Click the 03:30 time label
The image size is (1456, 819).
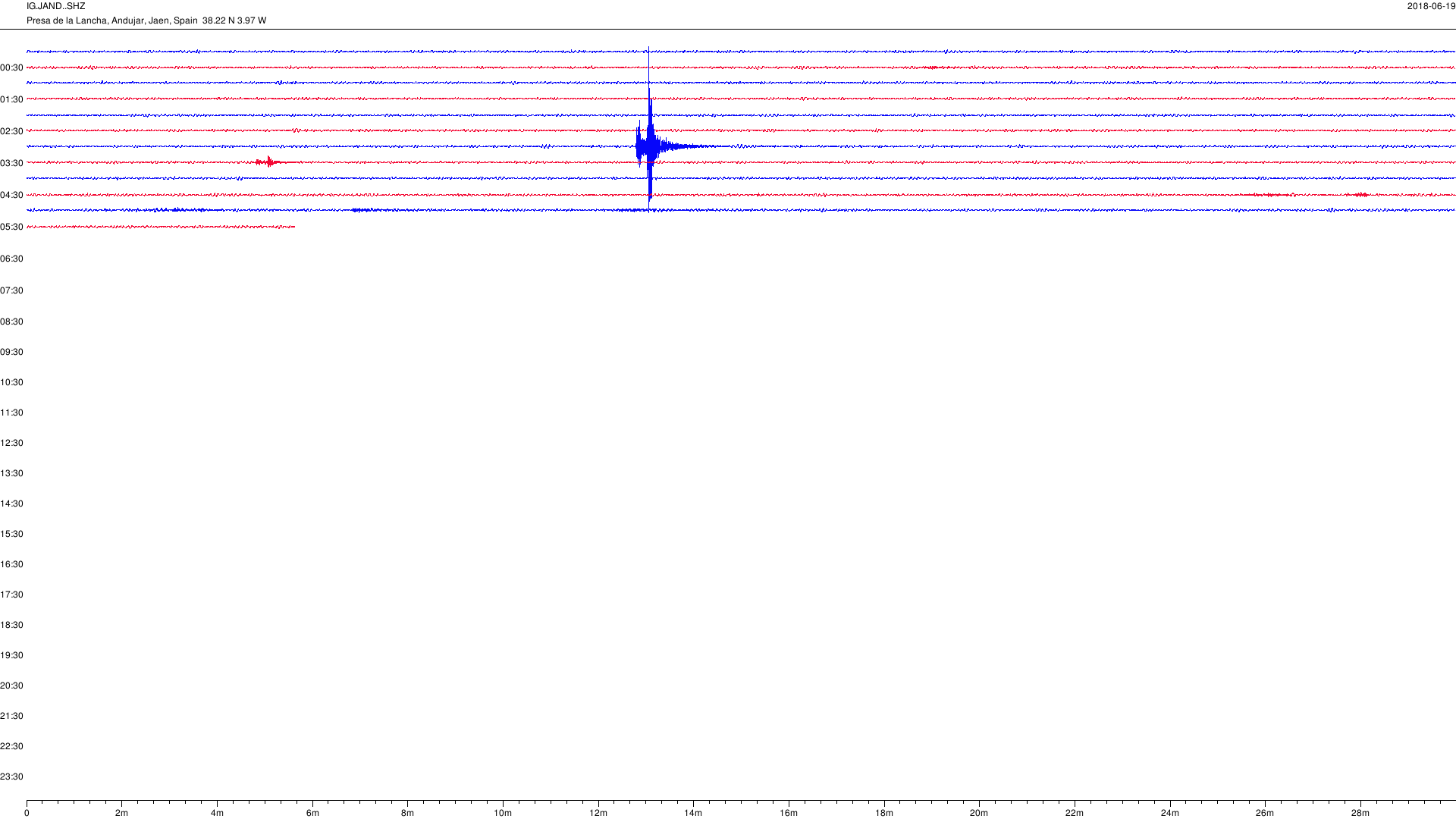pyautogui.click(x=11, y=163)
